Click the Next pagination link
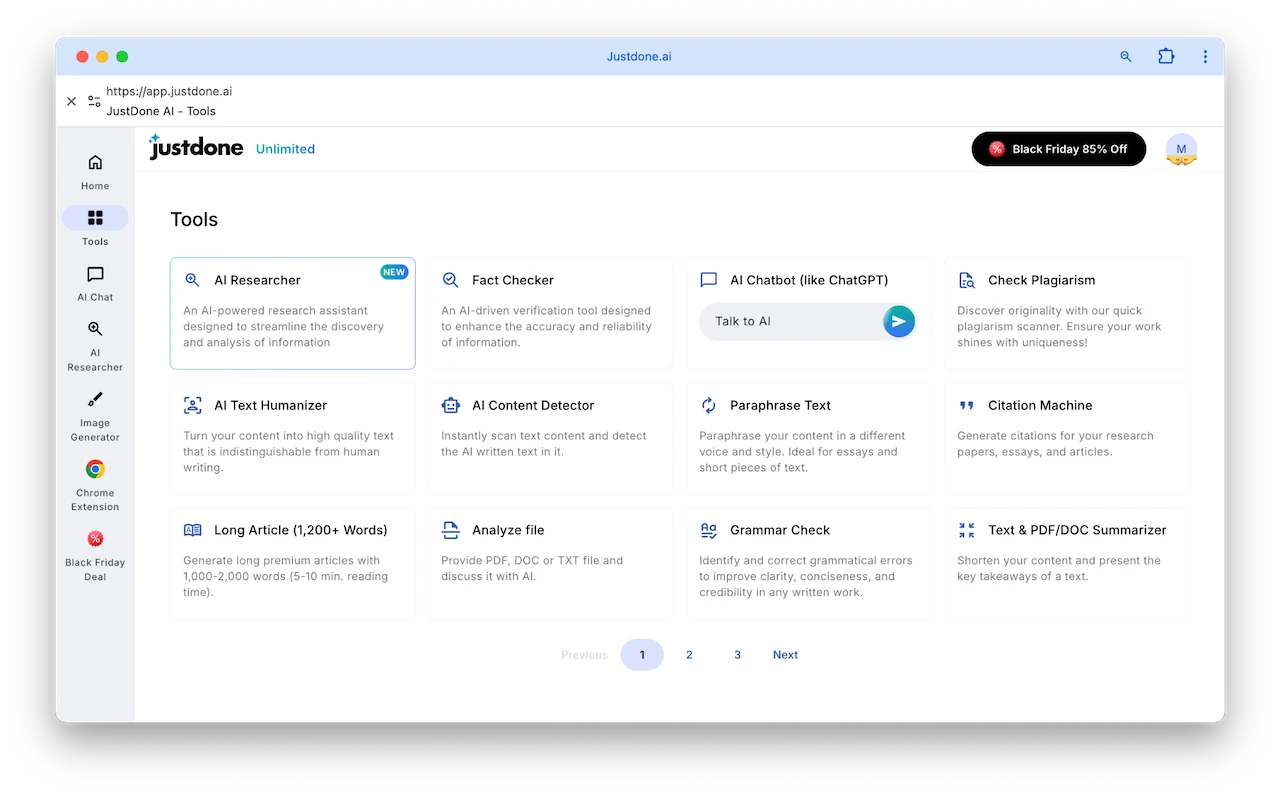The width and height of the screenshot is (1280, 796). click(785, 655)
